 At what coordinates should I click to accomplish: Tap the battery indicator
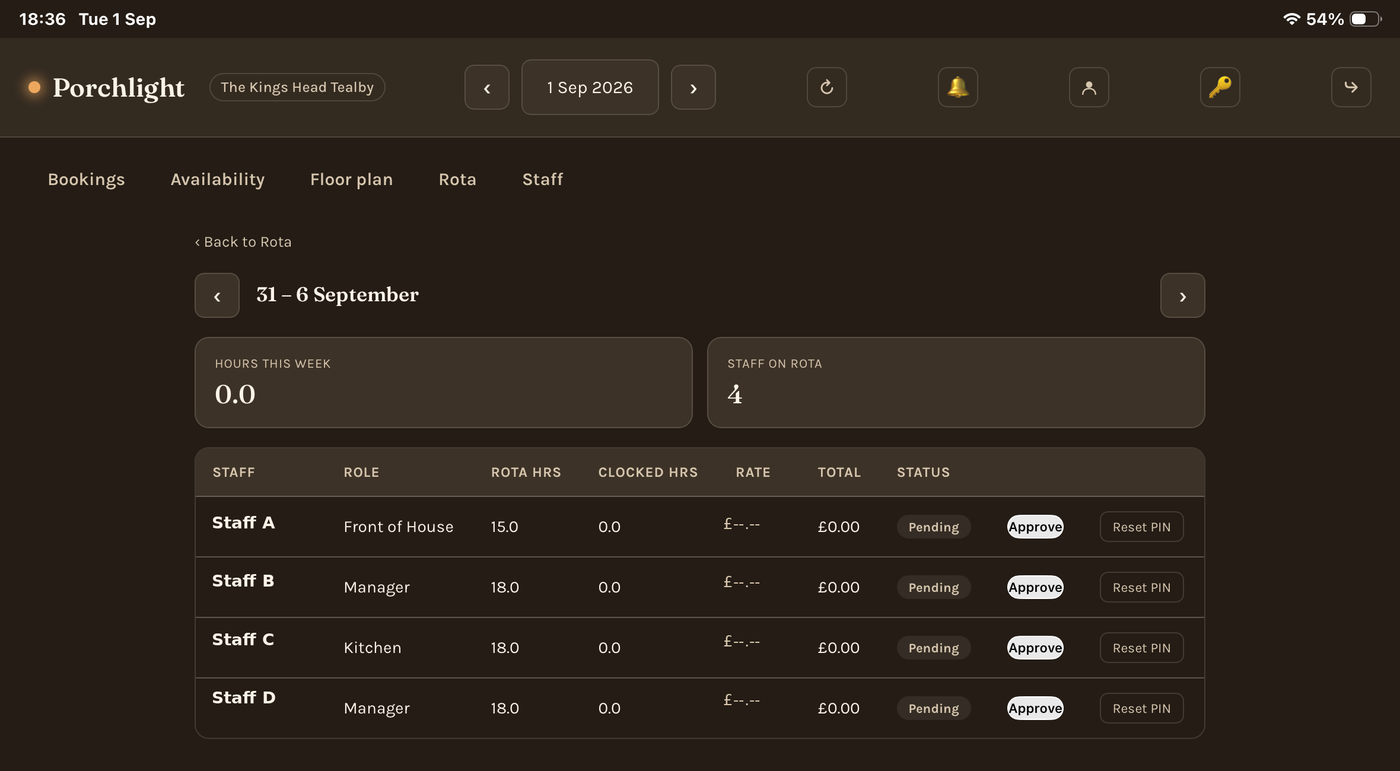pyautogui.click(x=1365, y=19)
